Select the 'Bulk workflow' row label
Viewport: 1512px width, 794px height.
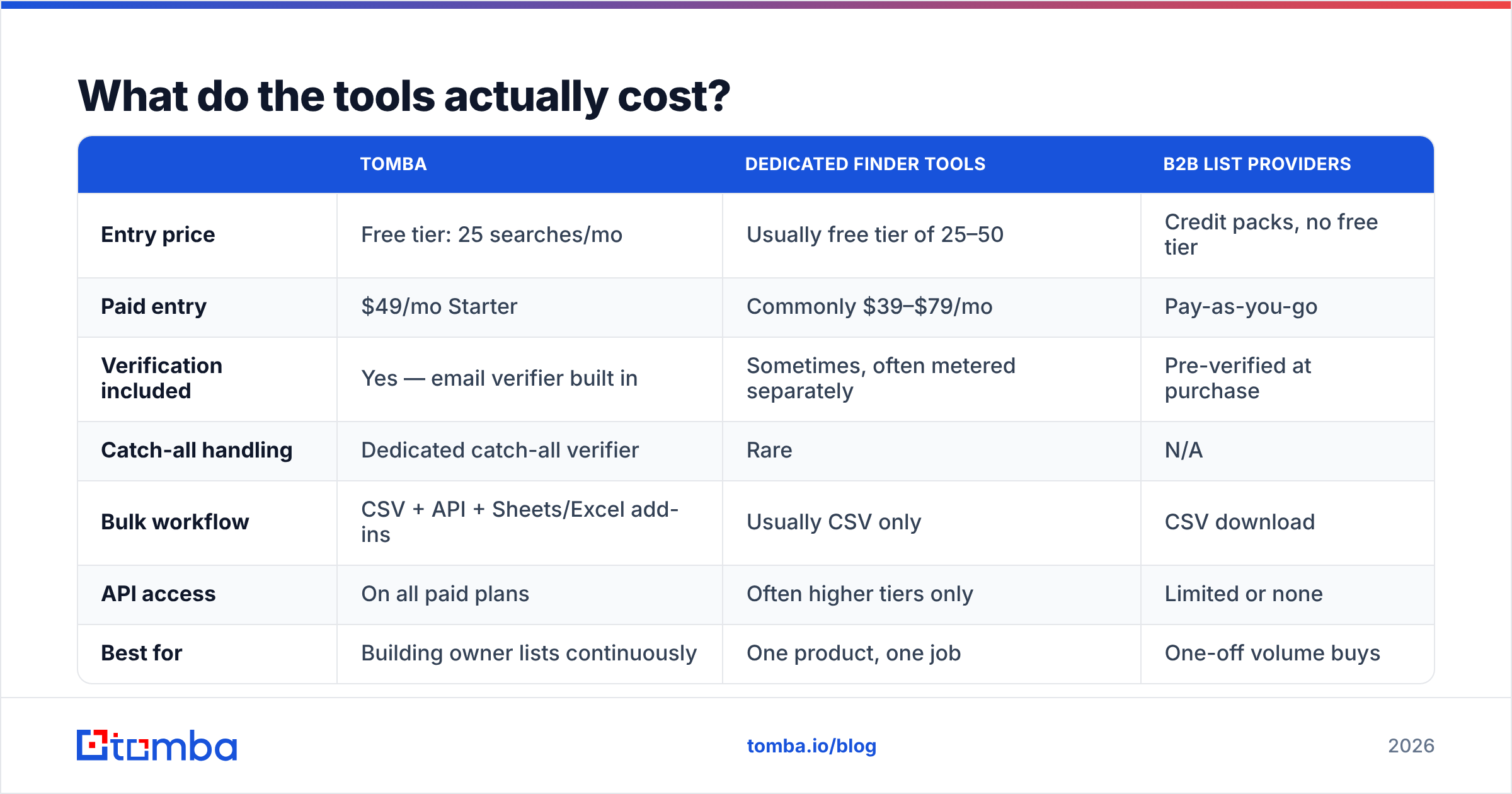tap(175, 522)
